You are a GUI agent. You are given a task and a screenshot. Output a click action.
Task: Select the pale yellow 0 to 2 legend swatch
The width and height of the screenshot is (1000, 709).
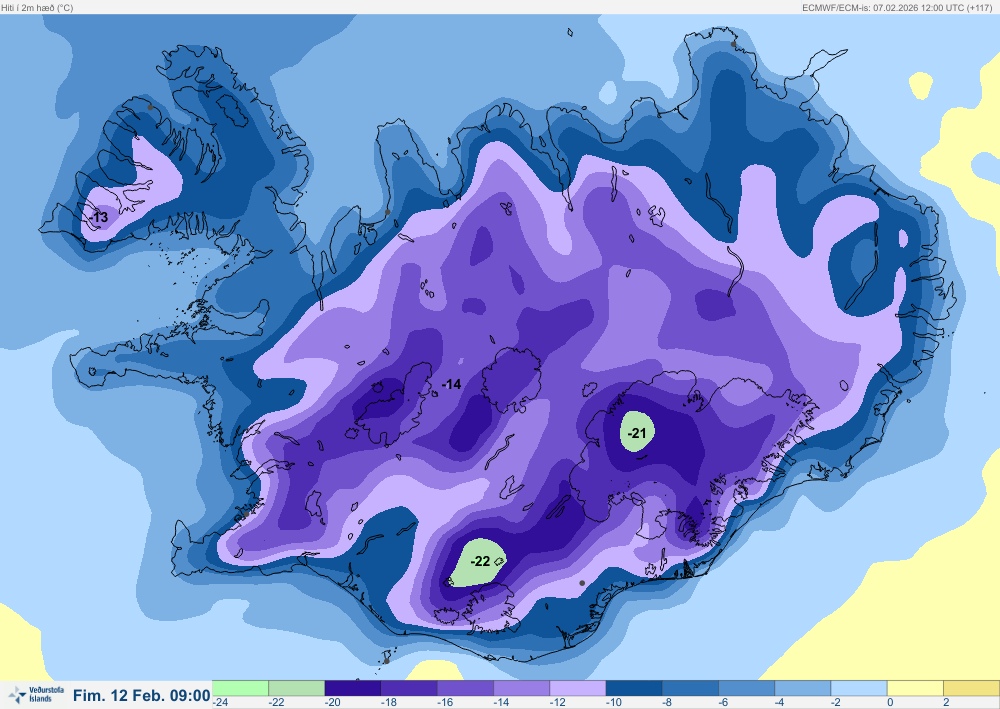[x=915, y=688]
